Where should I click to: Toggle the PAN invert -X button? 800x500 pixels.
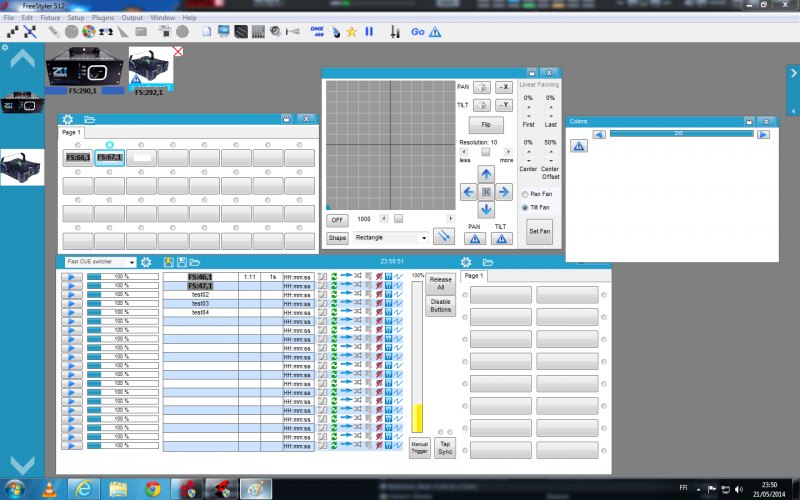(x=504, y=87)
